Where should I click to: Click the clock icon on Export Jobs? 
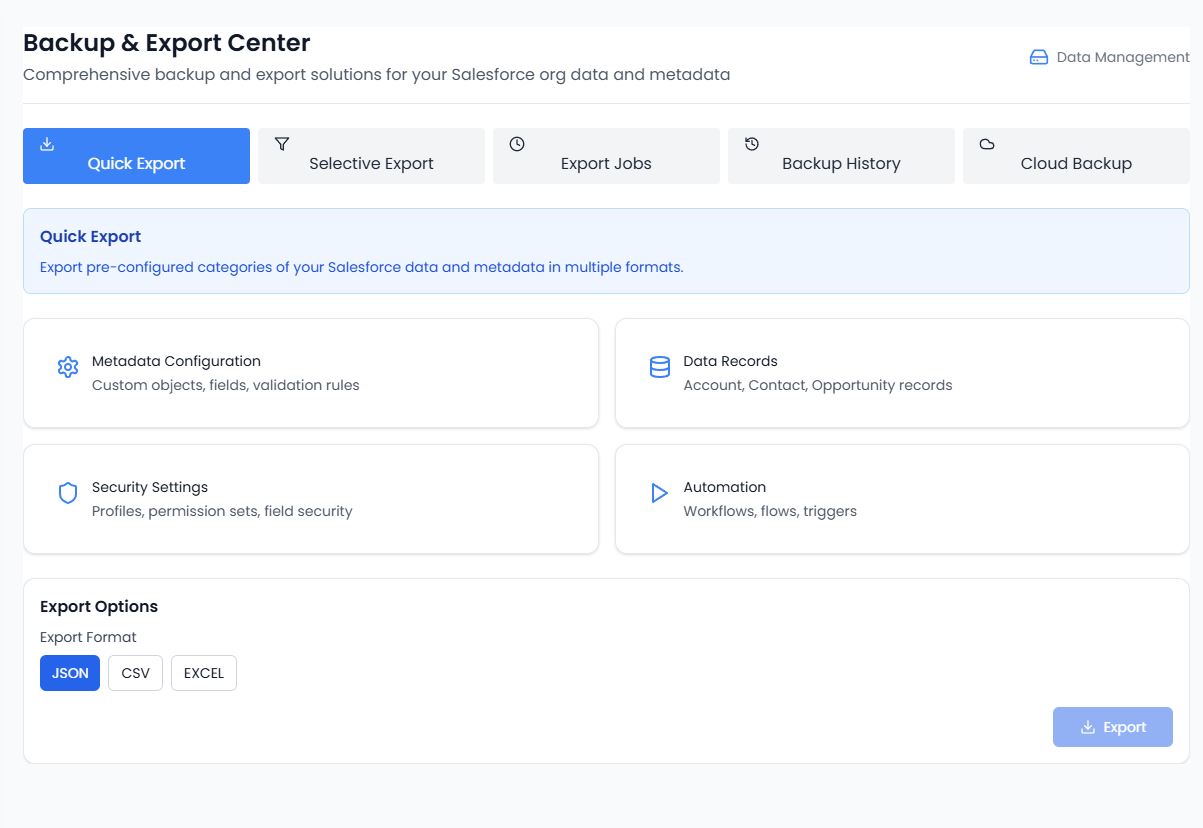(x=517, y=144)
